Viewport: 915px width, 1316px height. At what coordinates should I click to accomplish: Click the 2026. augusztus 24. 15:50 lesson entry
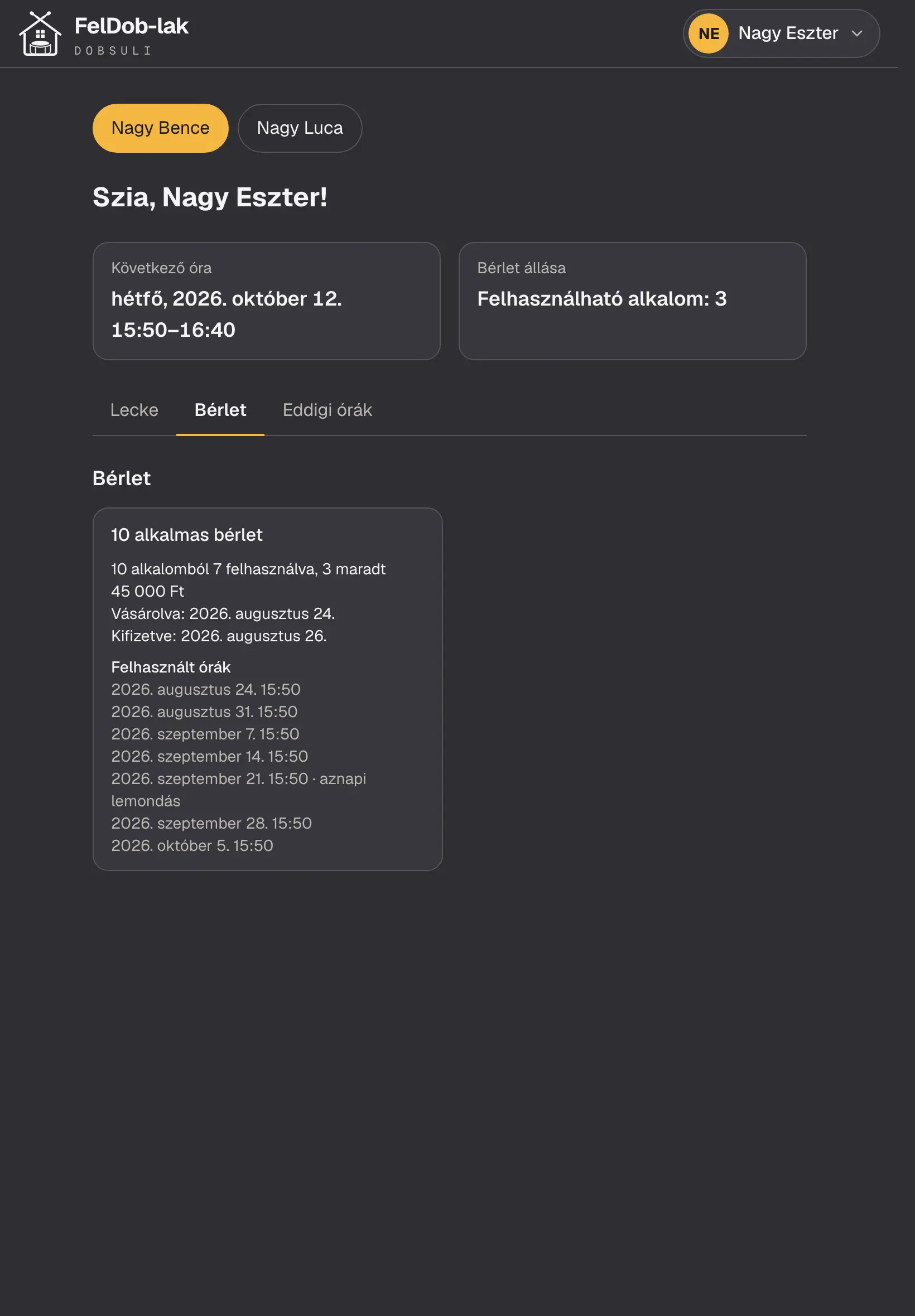206,689
